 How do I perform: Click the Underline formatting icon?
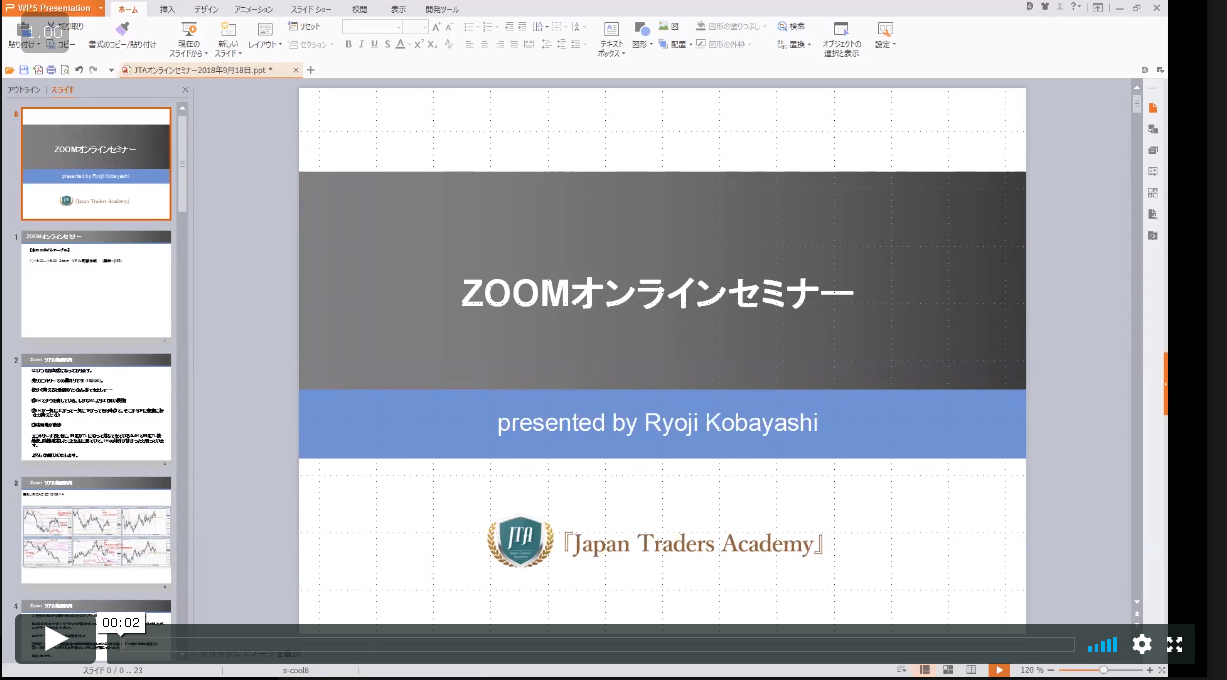(x=374, y=45)
